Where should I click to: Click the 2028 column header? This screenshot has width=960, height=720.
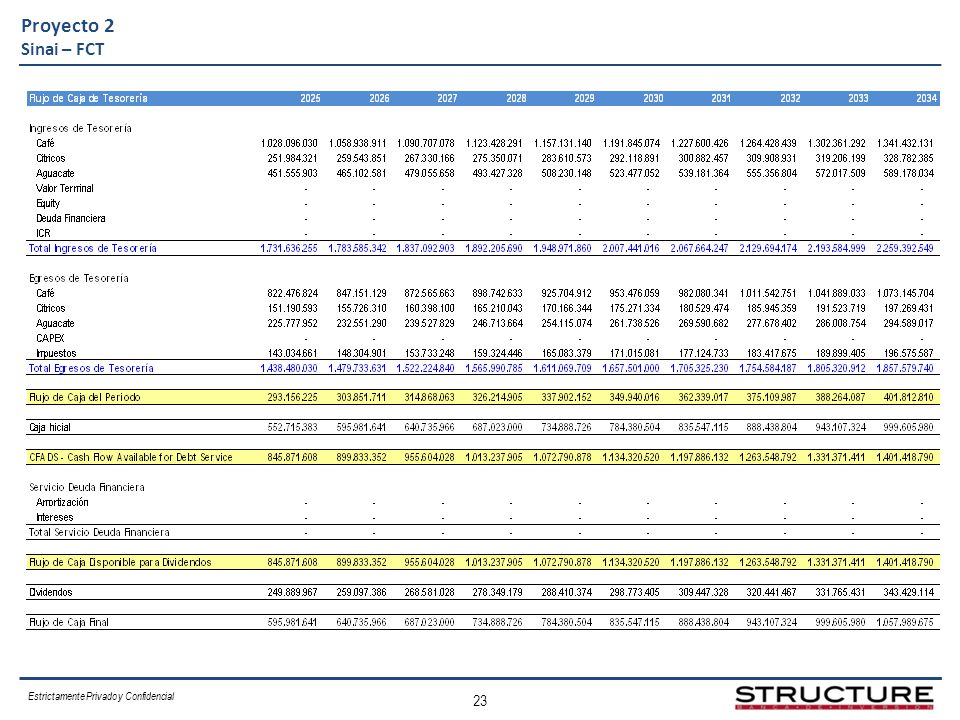coord(516,98)
